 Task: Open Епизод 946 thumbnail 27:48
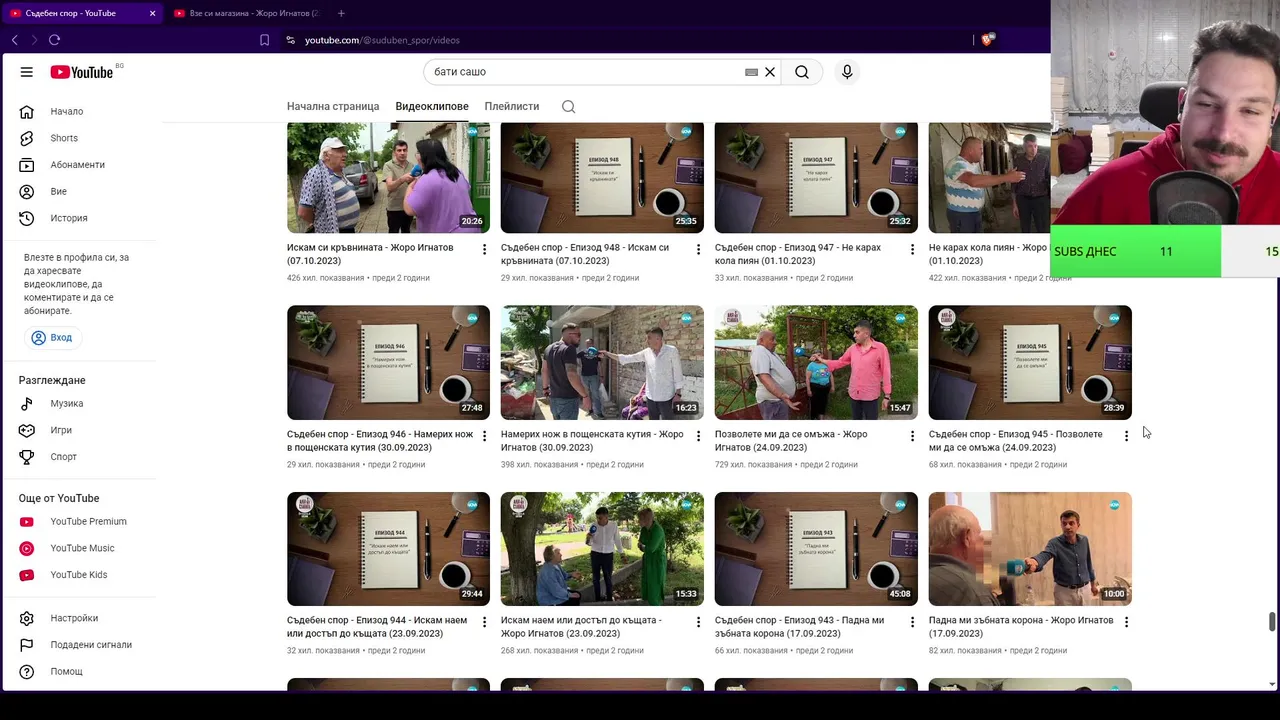(388, 362)
